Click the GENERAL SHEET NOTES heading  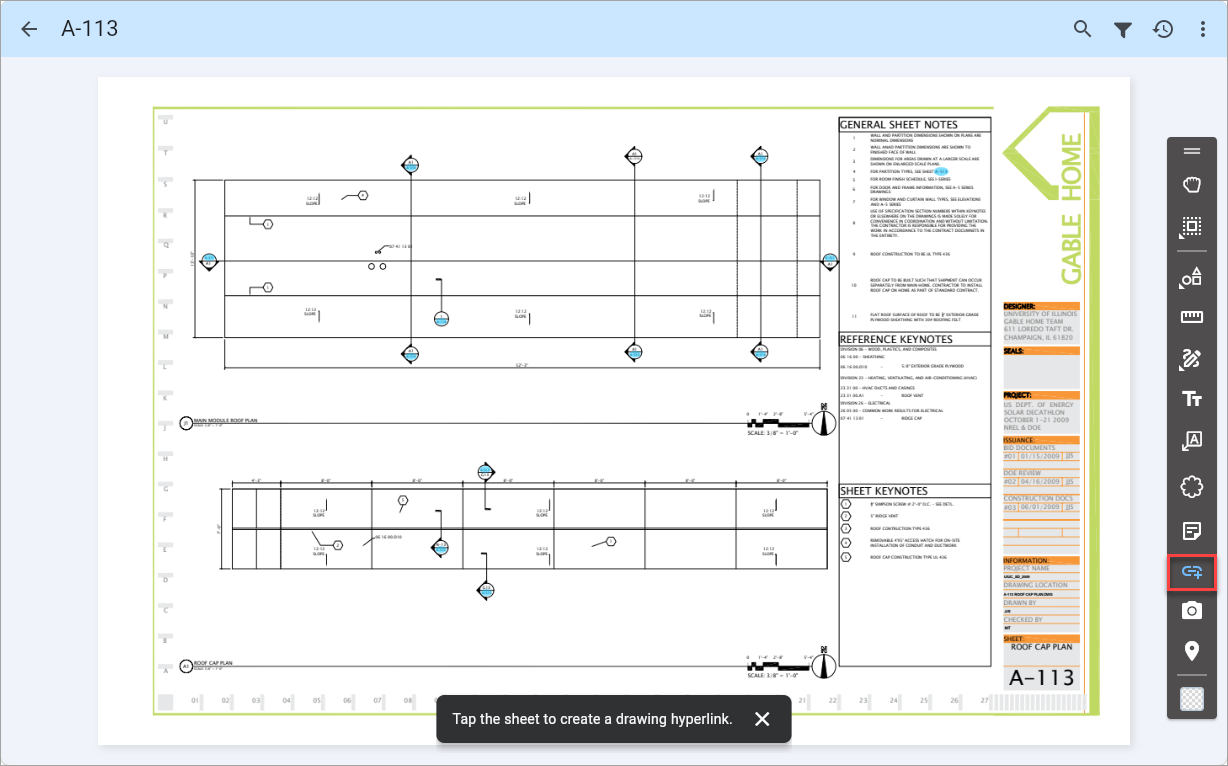[x=899, y=125]
